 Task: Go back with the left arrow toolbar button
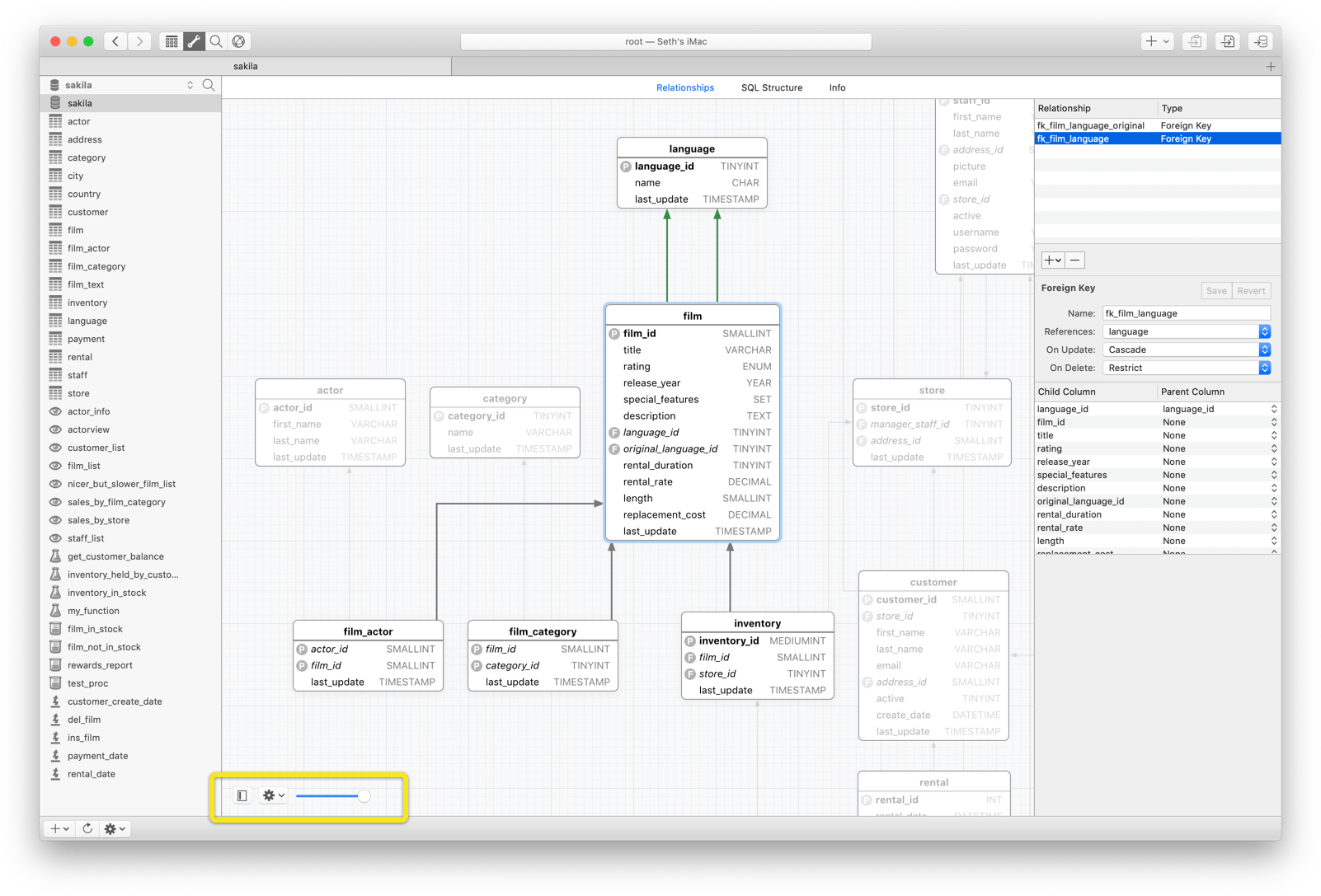(115, 41)
